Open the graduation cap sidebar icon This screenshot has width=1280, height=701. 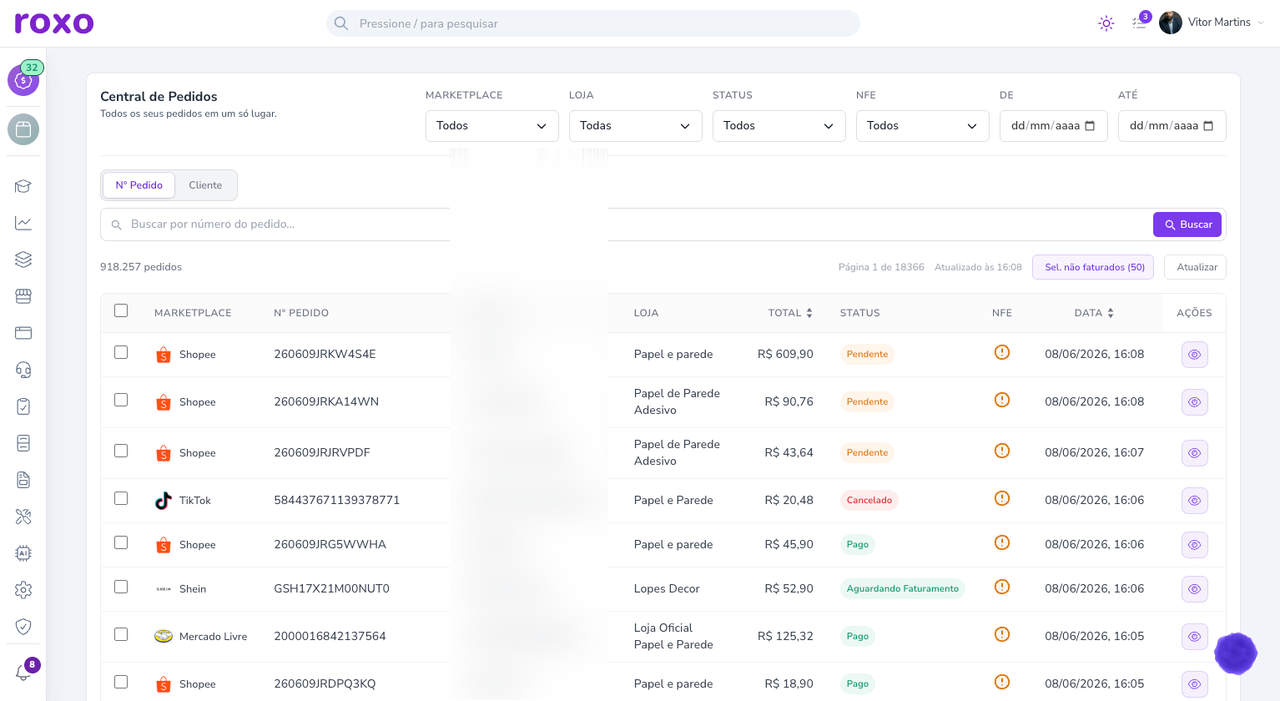click(23, 186)
